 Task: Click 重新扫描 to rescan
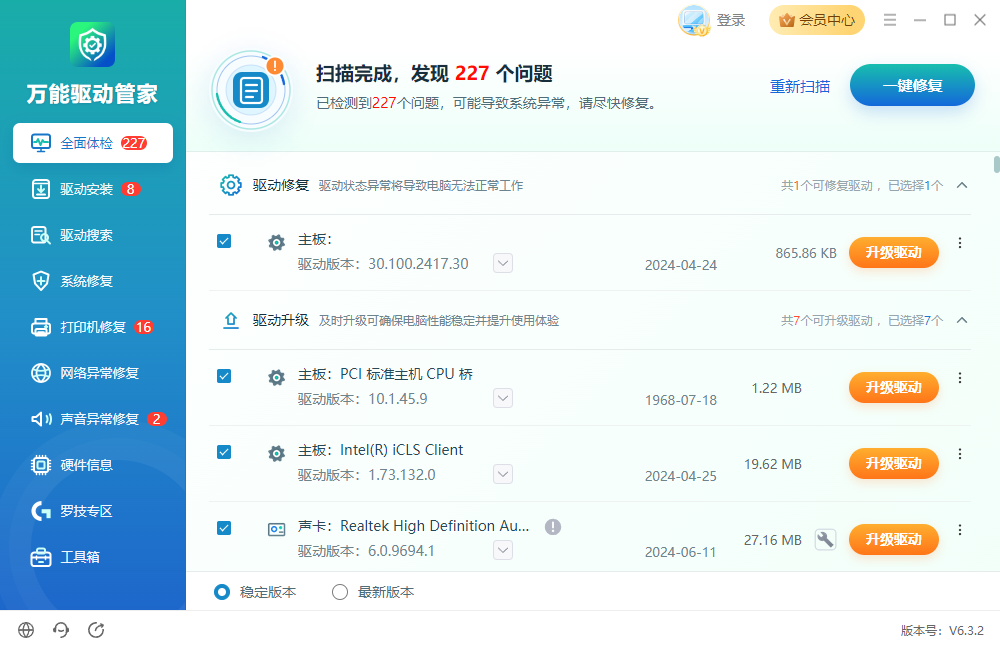coord(800,86)
